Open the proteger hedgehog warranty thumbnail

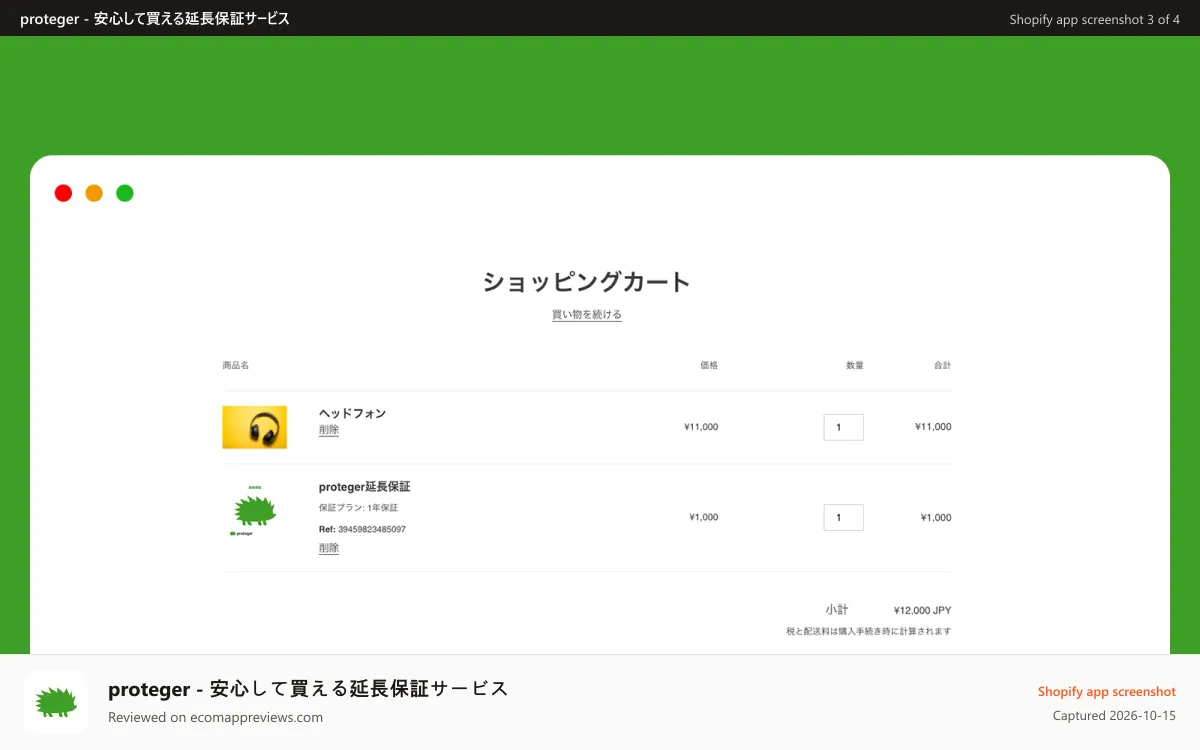(x=255, y=511)
